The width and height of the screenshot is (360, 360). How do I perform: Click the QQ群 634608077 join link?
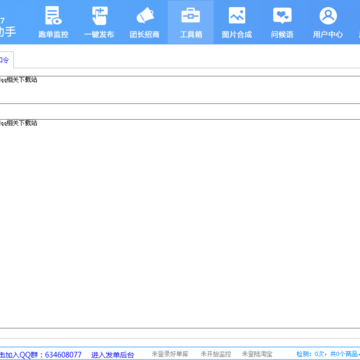click(41, 354)
